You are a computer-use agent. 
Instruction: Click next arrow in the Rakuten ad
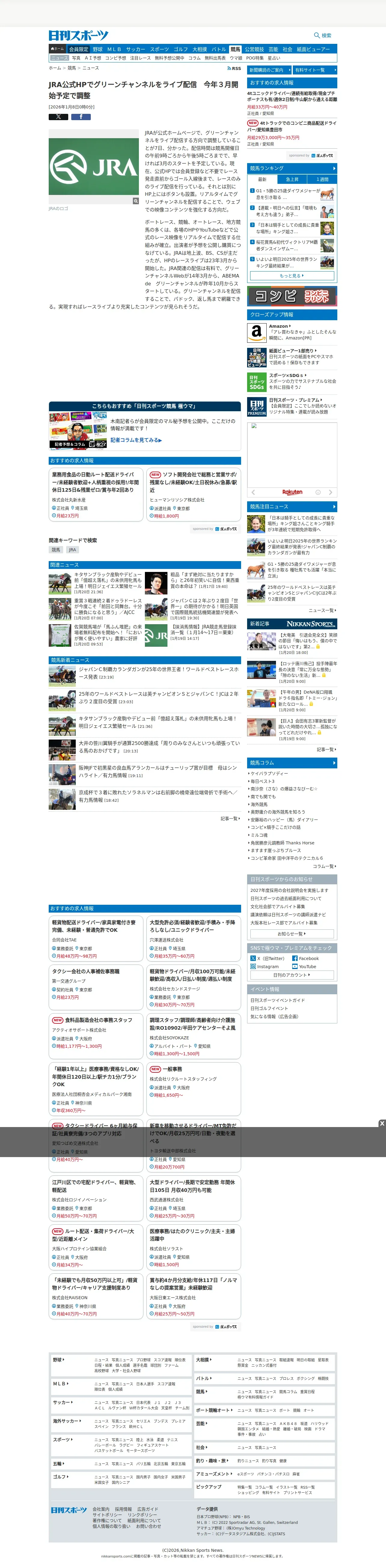pyautogui.click(x=331, y=492)
